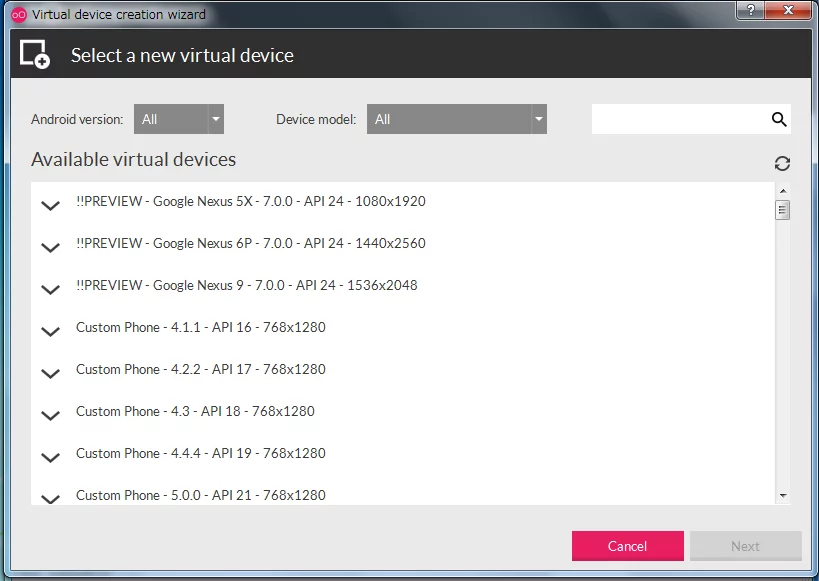Click the device list scrollbar up arrow
The height and width of the screenshot is (581, 819).
coord(782,191)
